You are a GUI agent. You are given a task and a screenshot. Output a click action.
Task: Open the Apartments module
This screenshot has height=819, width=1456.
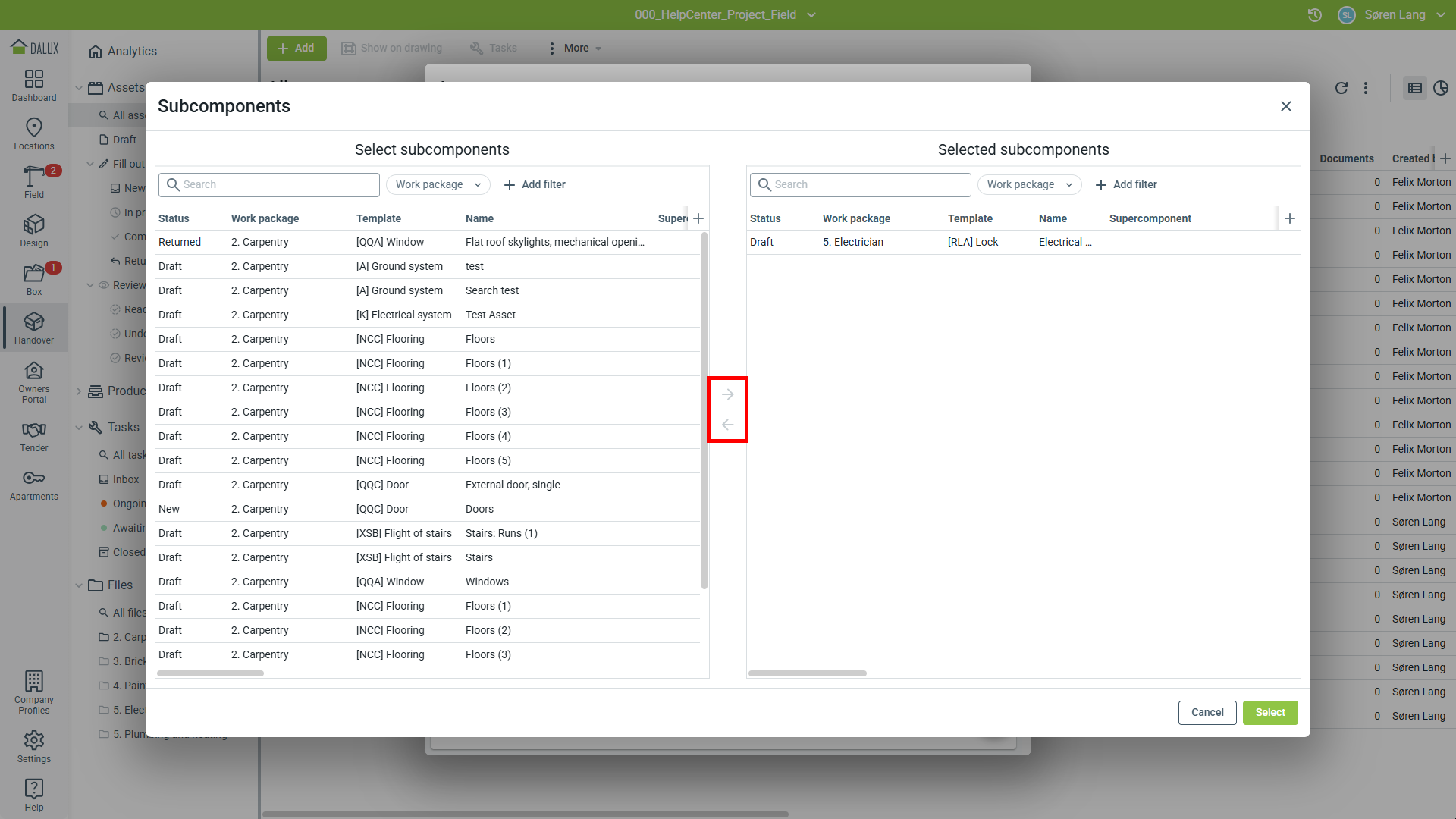coord(34,485)
